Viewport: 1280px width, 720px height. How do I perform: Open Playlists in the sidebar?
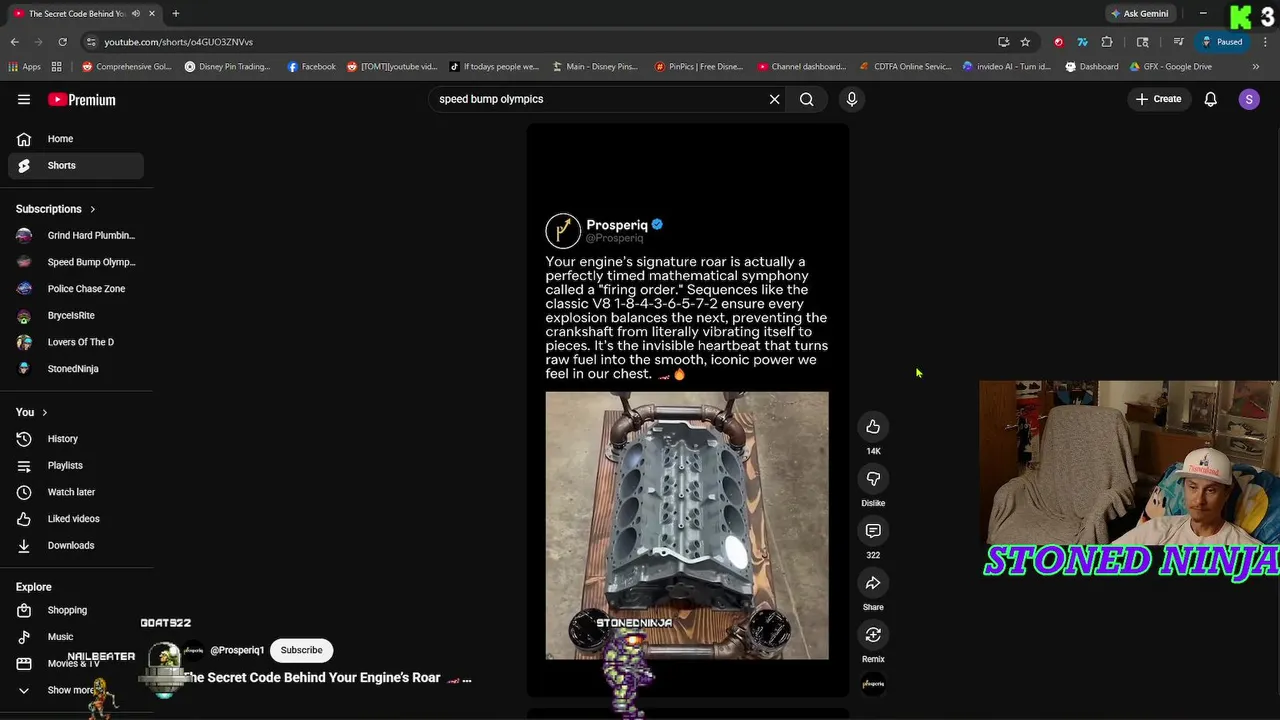tap(76, 465)
